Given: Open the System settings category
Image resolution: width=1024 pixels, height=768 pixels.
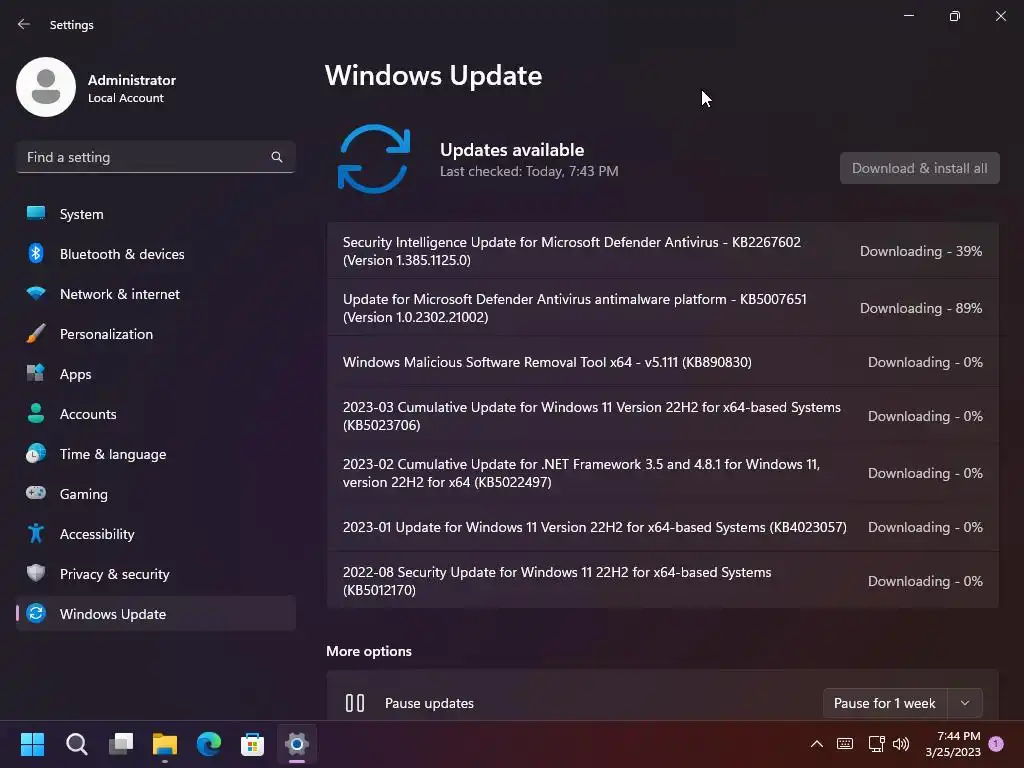Looking at the screenshot, I should pyautogui.click(x=155, y=214).
